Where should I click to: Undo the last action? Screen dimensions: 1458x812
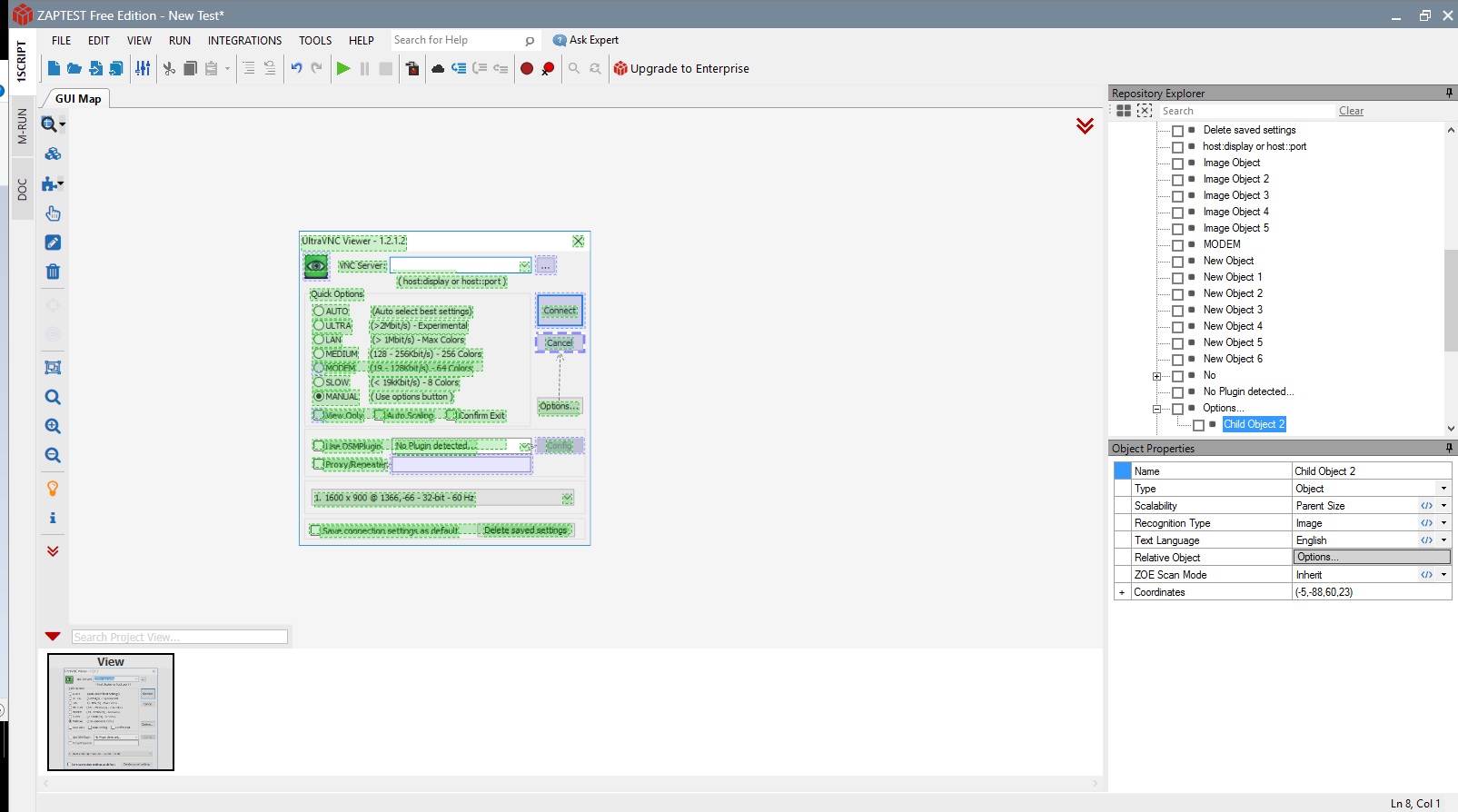[x=296, y=68]
